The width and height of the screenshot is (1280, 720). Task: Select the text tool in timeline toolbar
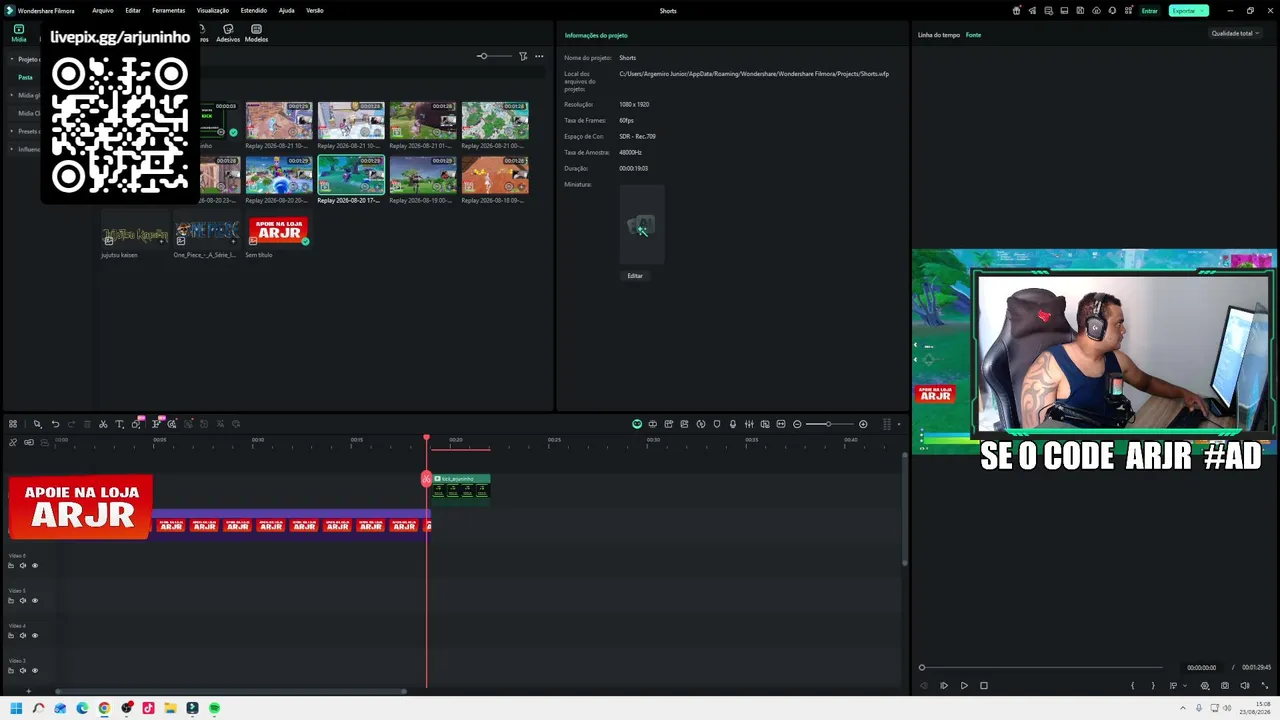119,424
